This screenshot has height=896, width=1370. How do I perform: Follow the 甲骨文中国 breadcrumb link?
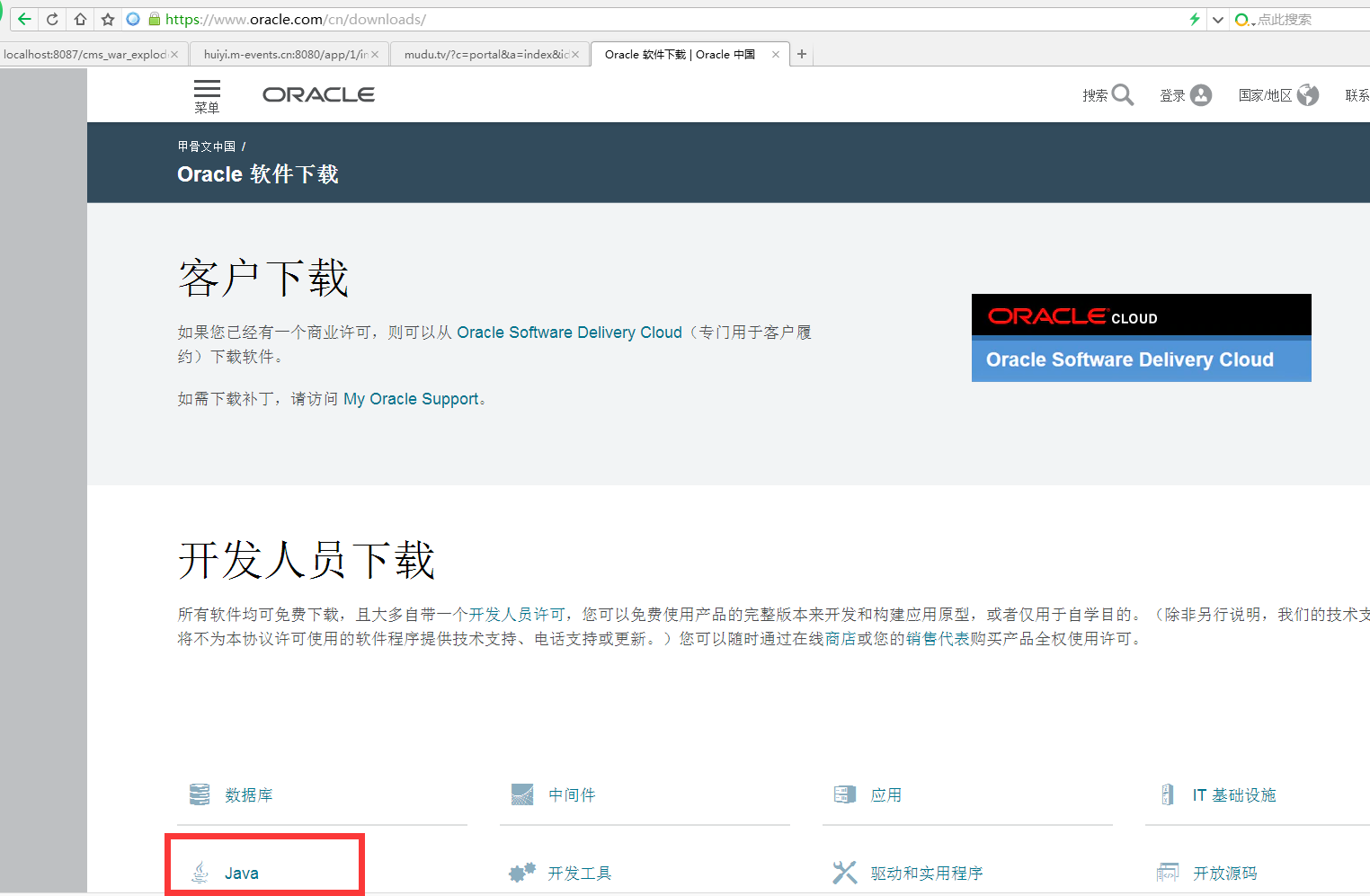[x=207, y=146]
